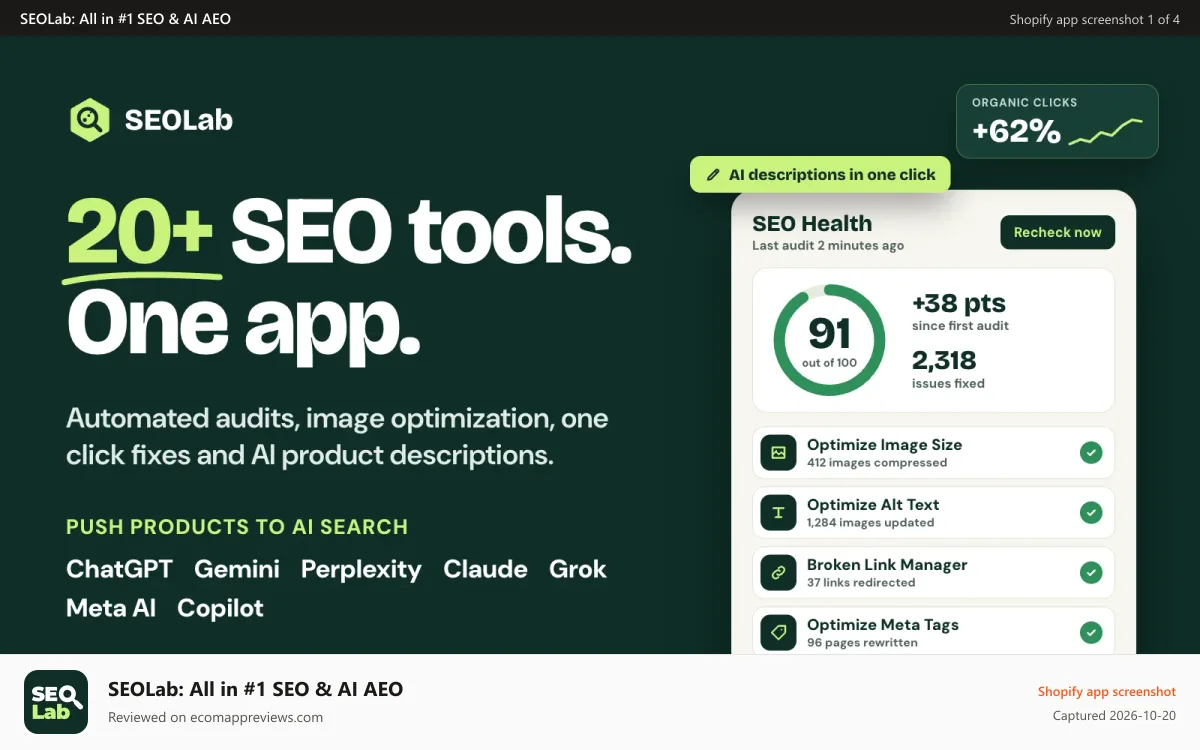The image size is (1200, 750).
Task: Click the Optimize Alt Text icon
Action: pos(779,513)
